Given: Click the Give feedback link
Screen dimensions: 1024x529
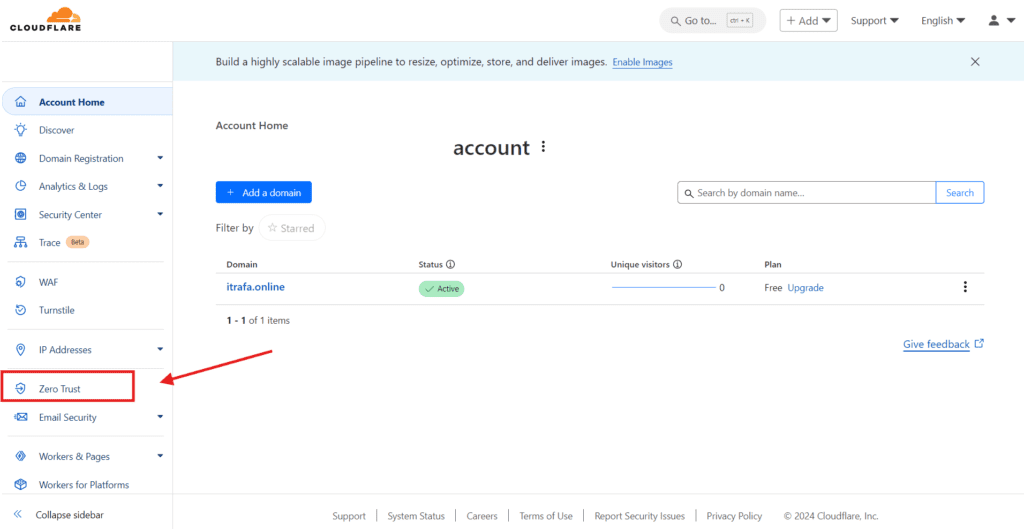Looking at the screenshot, I should [943, 344].
